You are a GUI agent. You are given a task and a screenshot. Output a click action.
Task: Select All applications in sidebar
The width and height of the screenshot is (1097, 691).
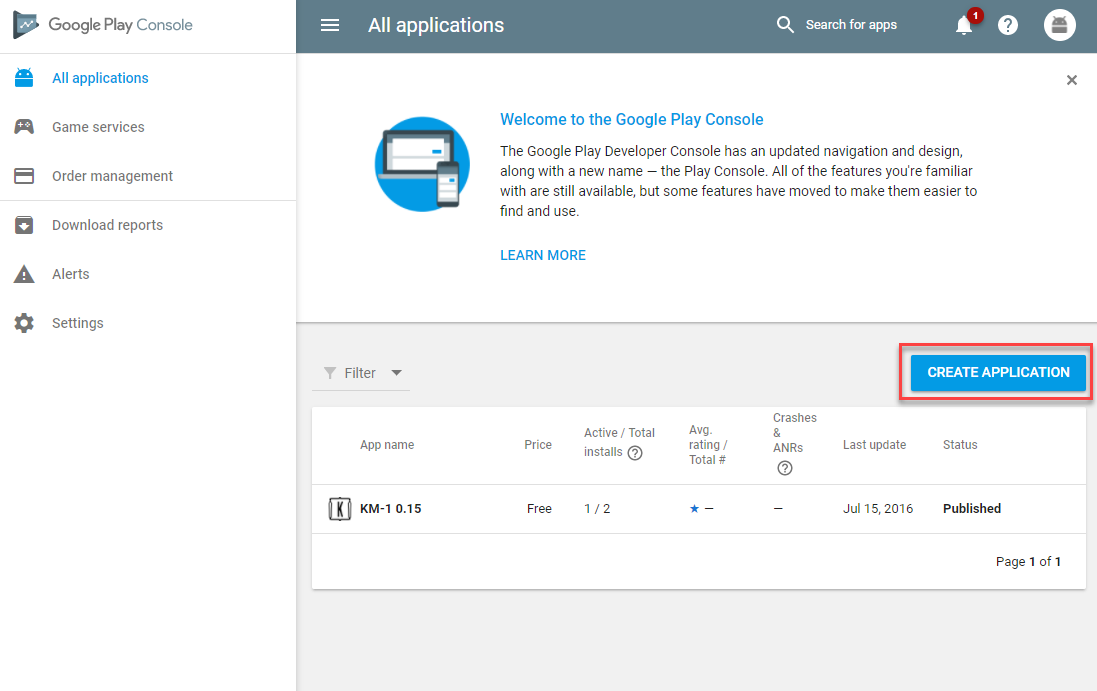100,78
